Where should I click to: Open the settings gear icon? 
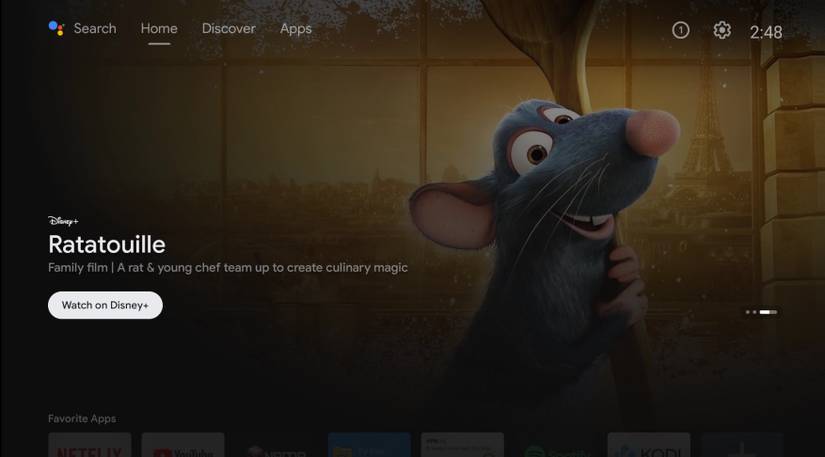point(722,31)
